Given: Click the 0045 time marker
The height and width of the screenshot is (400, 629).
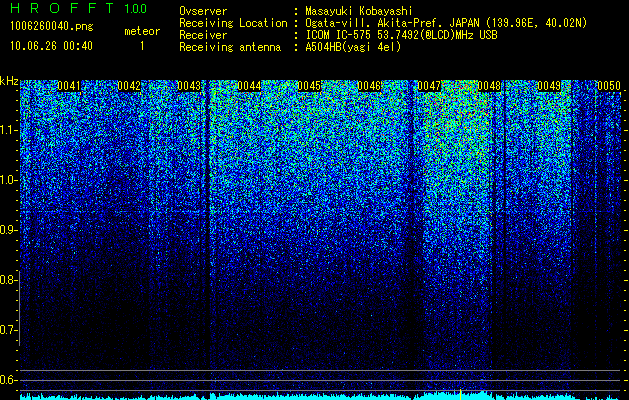Looking at the screenshot, I should 309,86.
